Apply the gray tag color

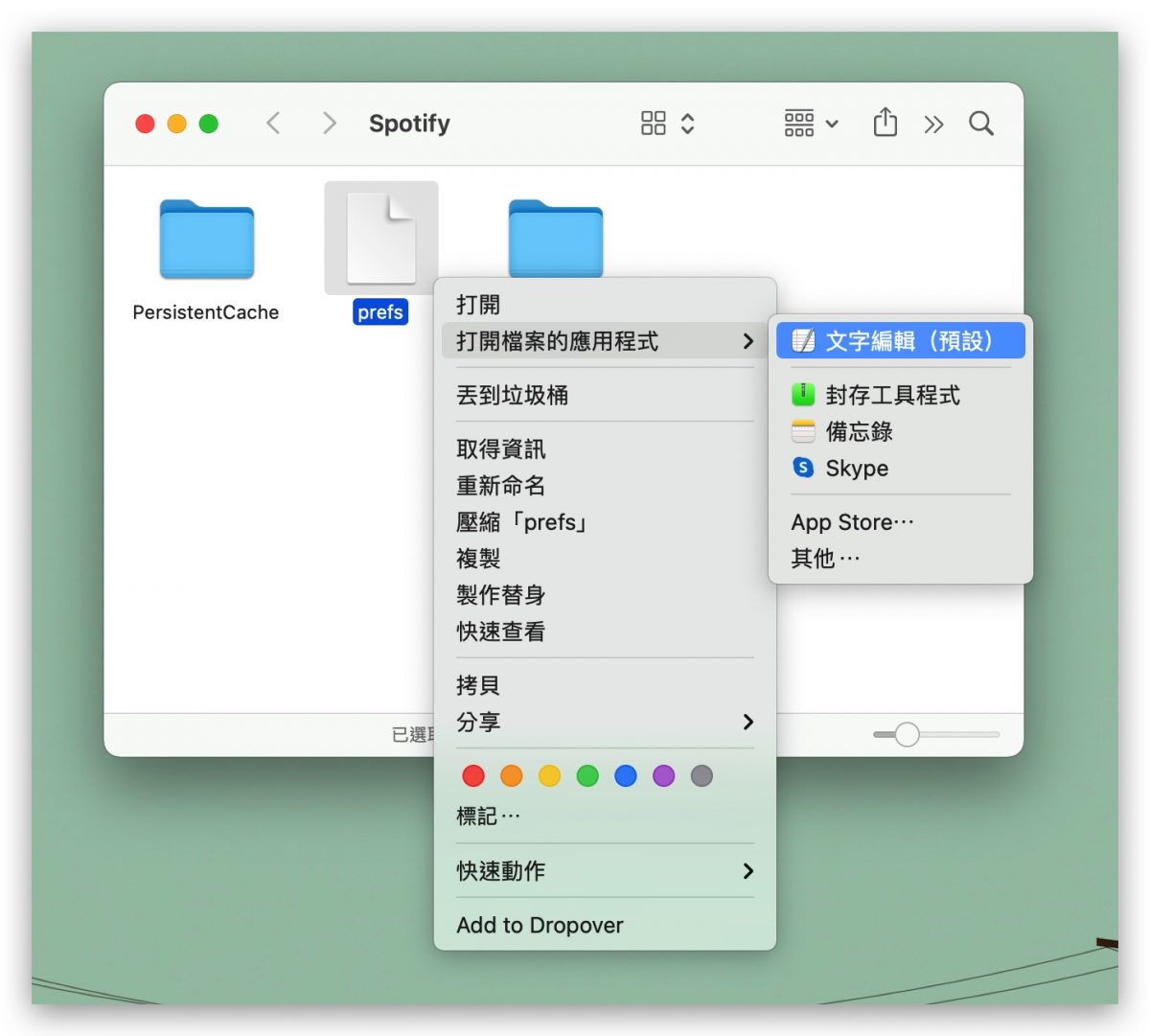click(x=701, y=775)
